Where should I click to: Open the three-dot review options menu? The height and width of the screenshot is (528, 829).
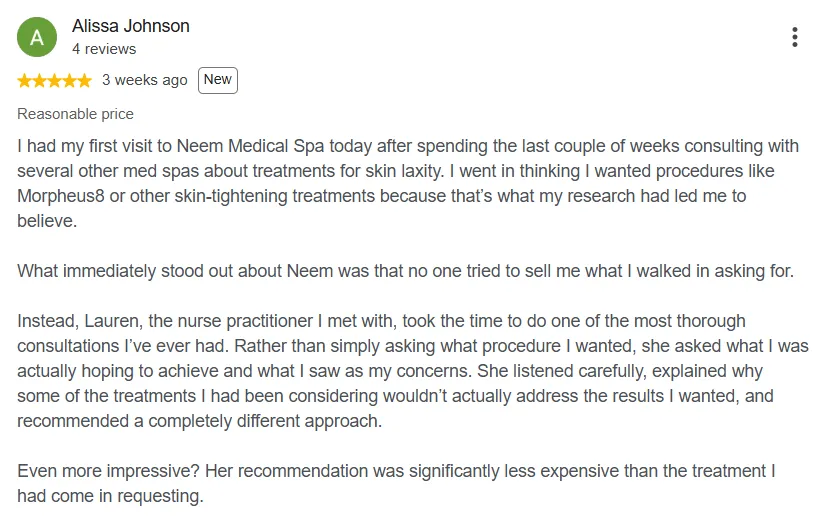795,37
